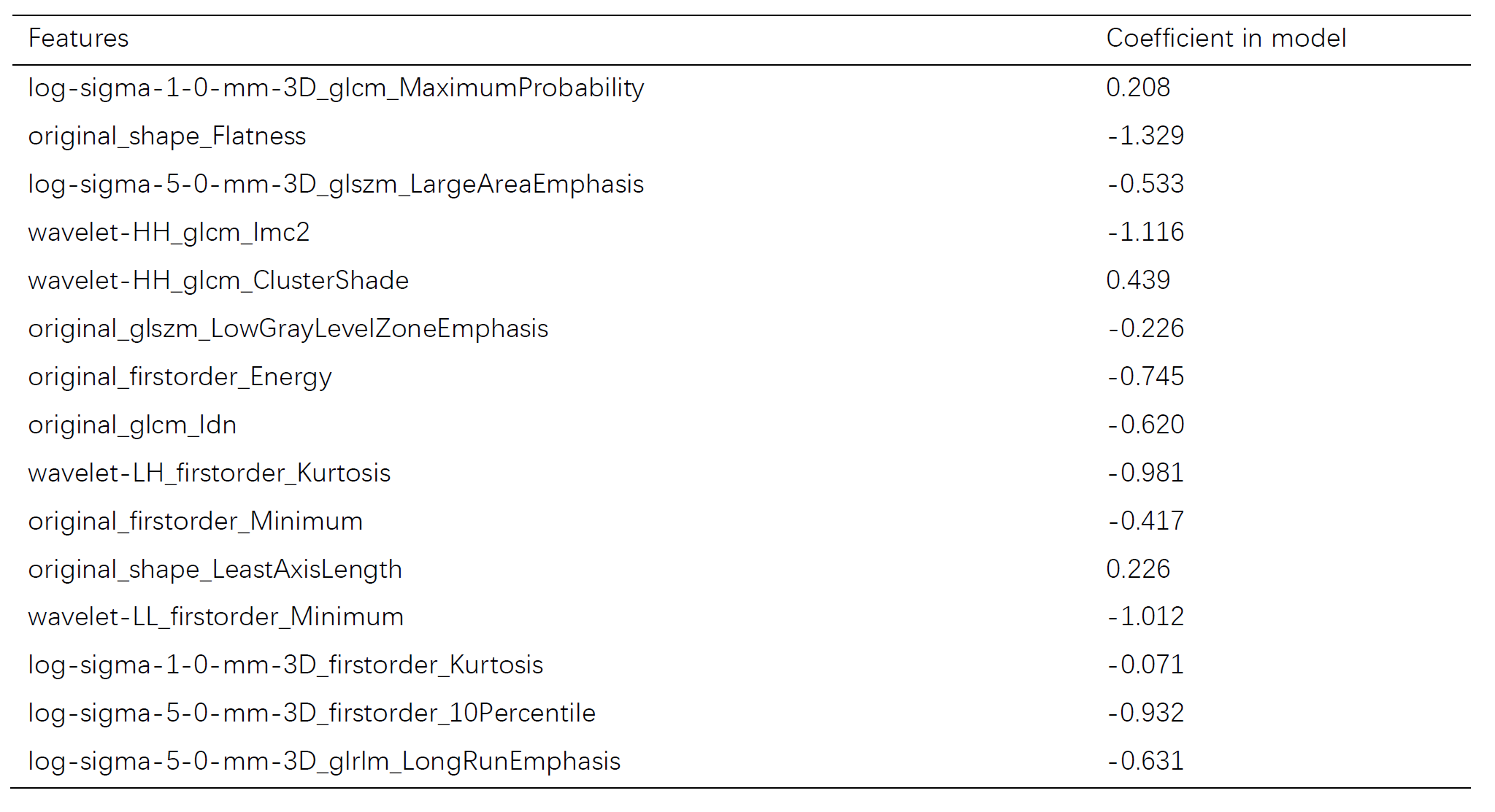Click the log-sigma-5-0-mm-3D_firstorder_10Percentile feature
Screen dimensions: 1495x812
pyautogui.click(x=312, y=714)
